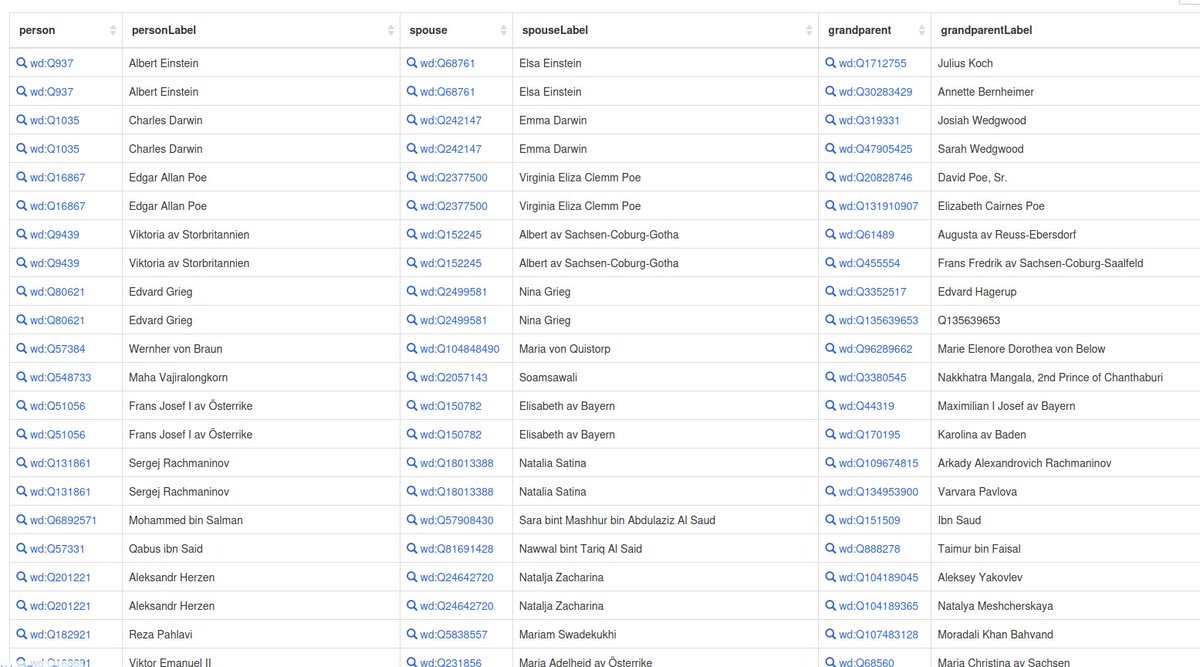Click the magnifier icon beside wd:Q6892571
Viewport: 1200px width, 667px height.
tap(21, 520)
